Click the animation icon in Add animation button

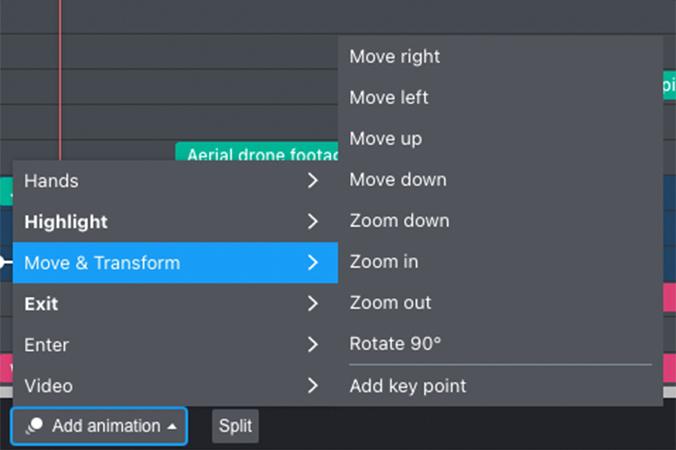pyautogui.click(x=34, y=426)
